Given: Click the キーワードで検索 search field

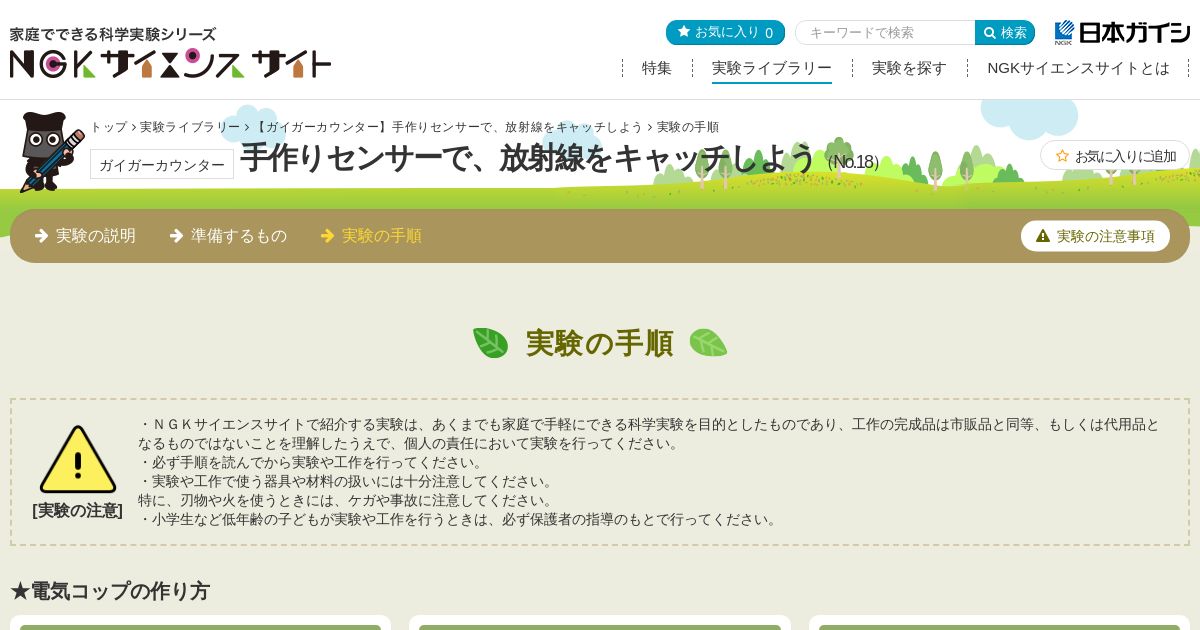Looking at the screenshot, I should click(885, 32).
